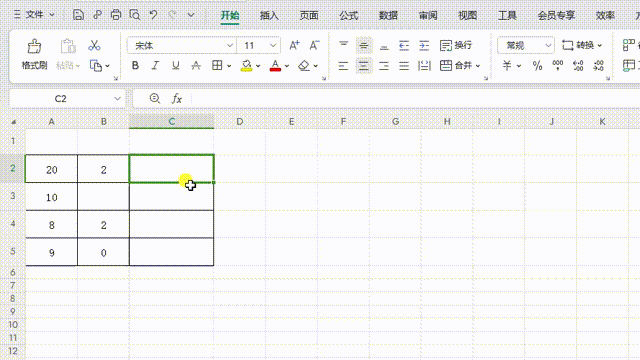Align text left

(344, 65)
